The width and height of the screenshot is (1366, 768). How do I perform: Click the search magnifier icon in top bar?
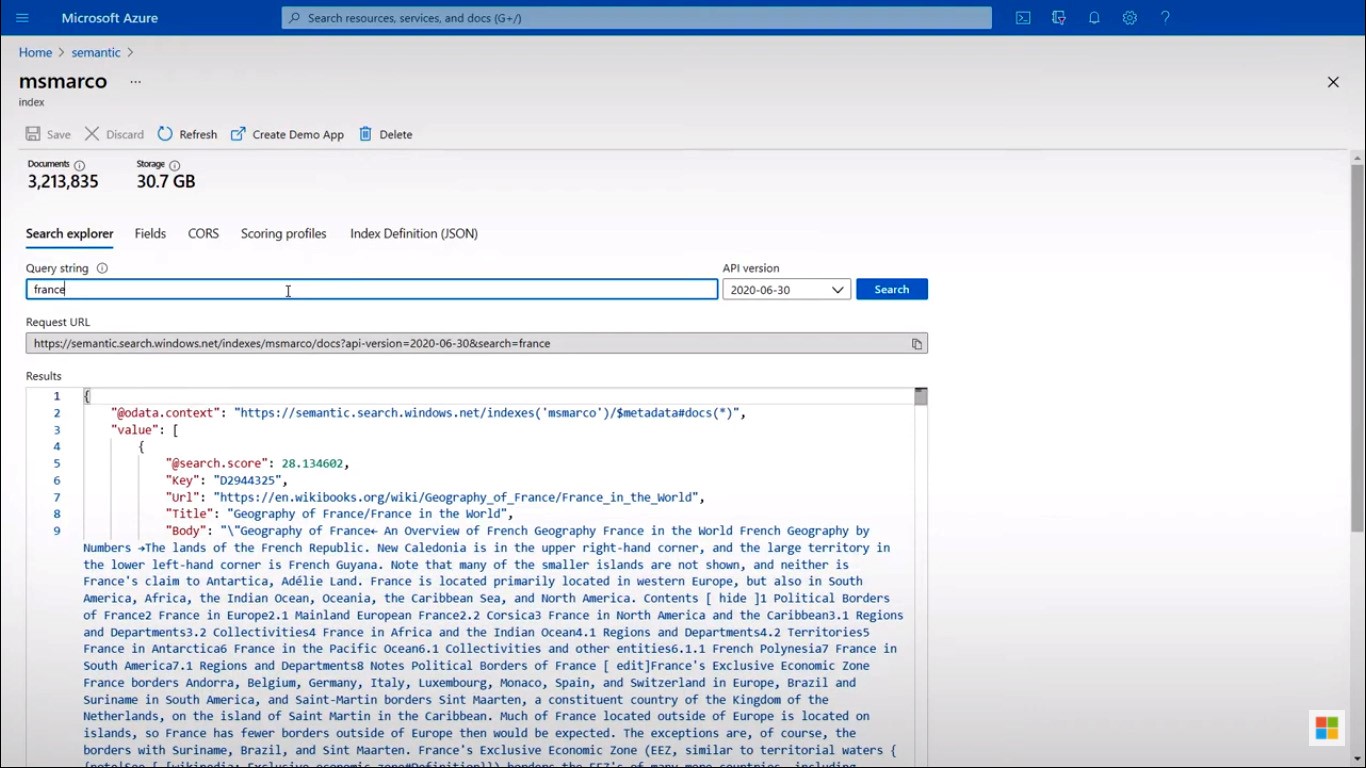pyautogui.click(x=295, y=18)
